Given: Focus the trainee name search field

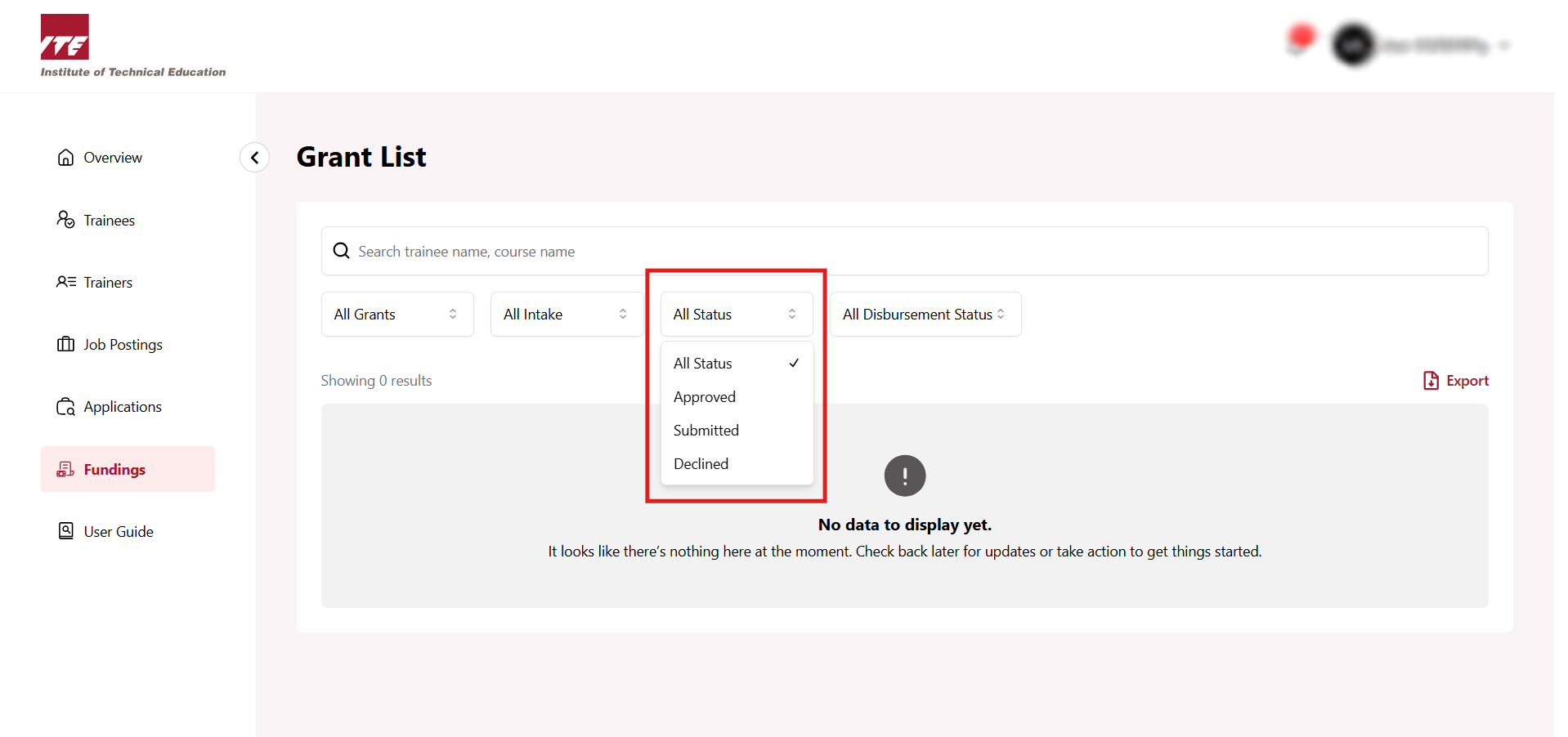Looking at the screenshot, I should tap(899, 251).
